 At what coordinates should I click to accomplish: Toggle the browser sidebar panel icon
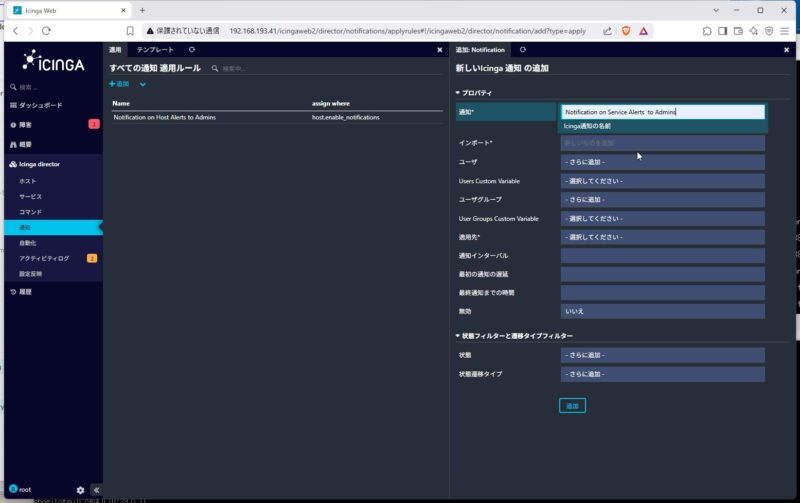(722, 31)
